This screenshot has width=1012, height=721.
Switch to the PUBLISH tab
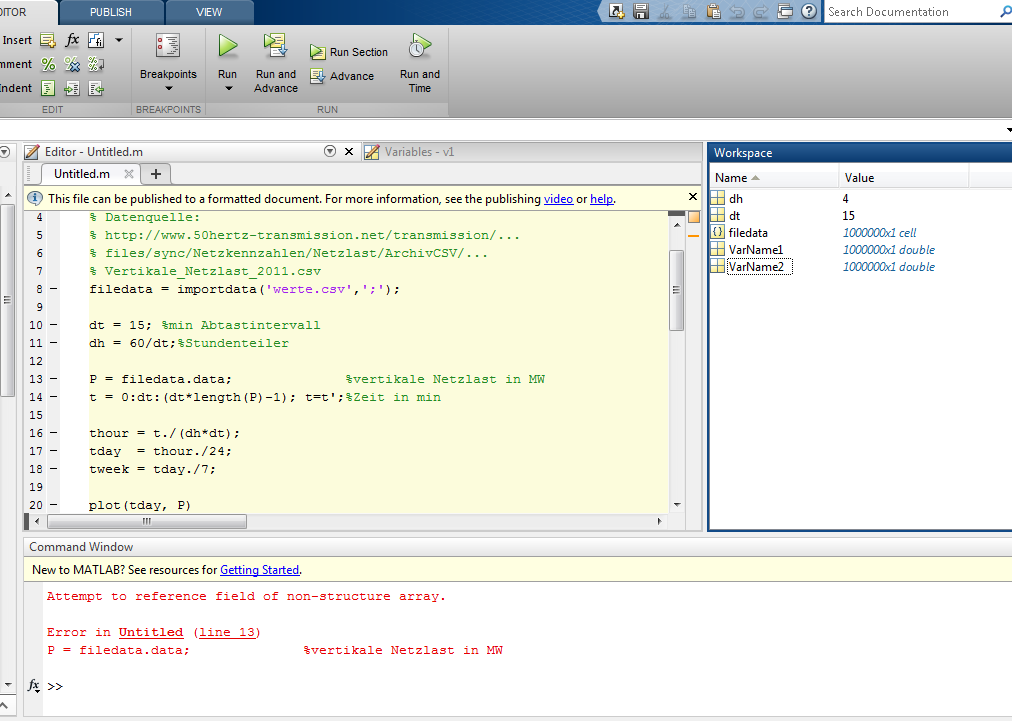(110, 12)
